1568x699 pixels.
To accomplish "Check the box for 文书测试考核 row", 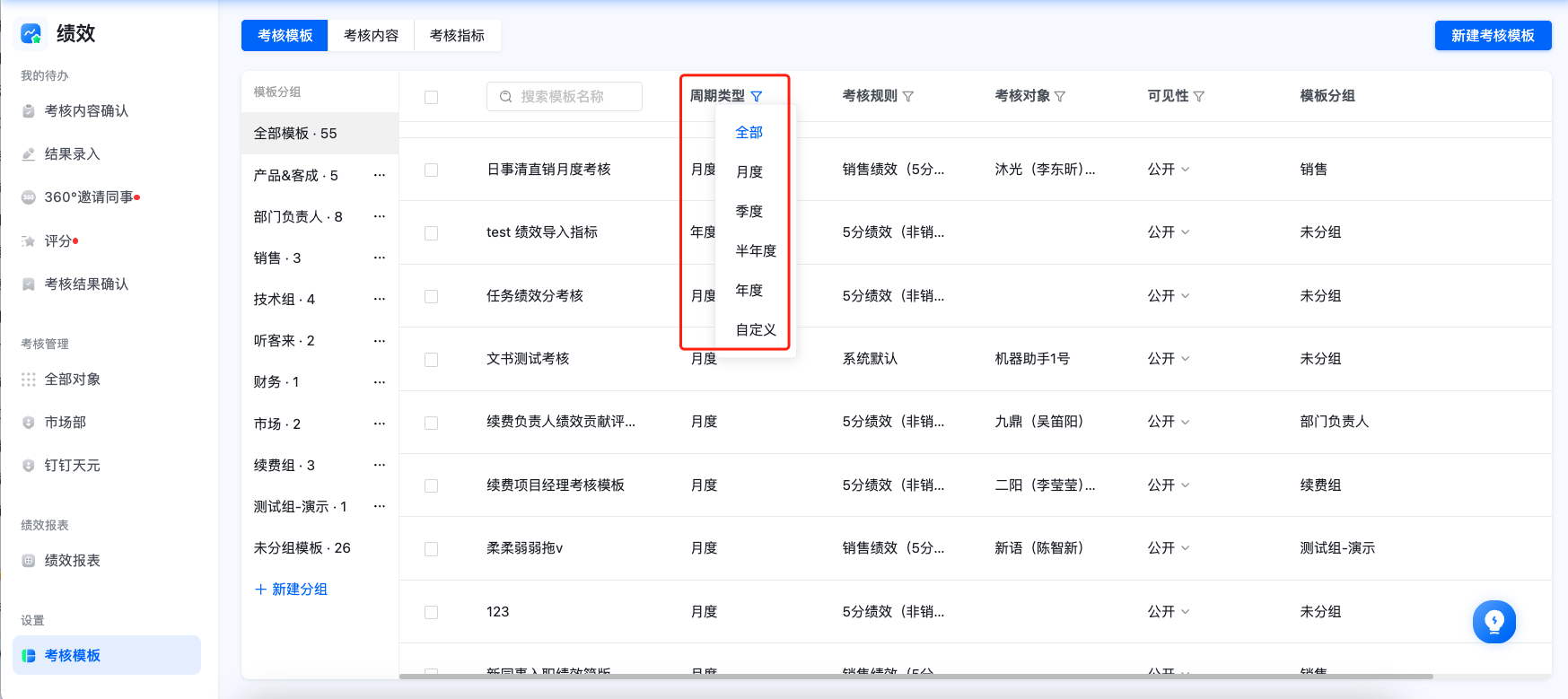I will pos(431,360).
